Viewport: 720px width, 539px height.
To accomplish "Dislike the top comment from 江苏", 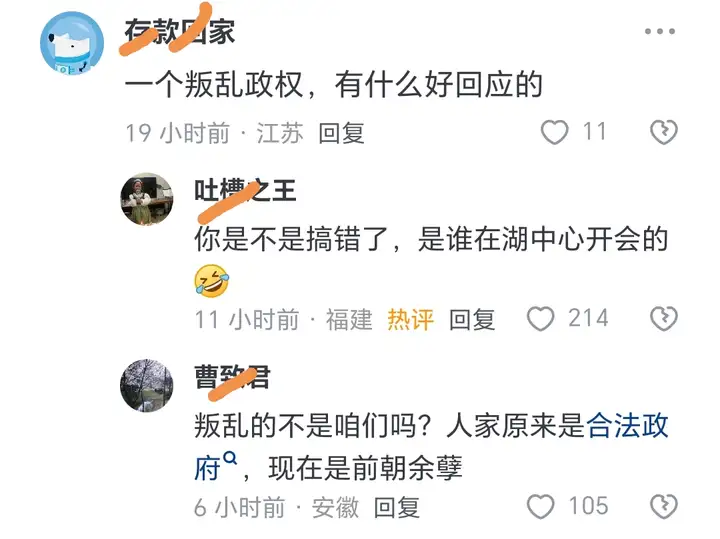I will pyautogui.click(x=664, y=132).
